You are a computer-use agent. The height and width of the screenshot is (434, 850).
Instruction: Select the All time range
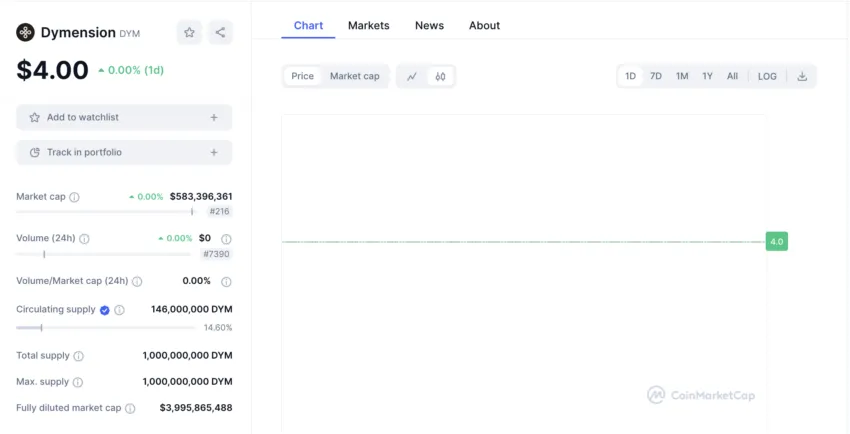point(732,76)
